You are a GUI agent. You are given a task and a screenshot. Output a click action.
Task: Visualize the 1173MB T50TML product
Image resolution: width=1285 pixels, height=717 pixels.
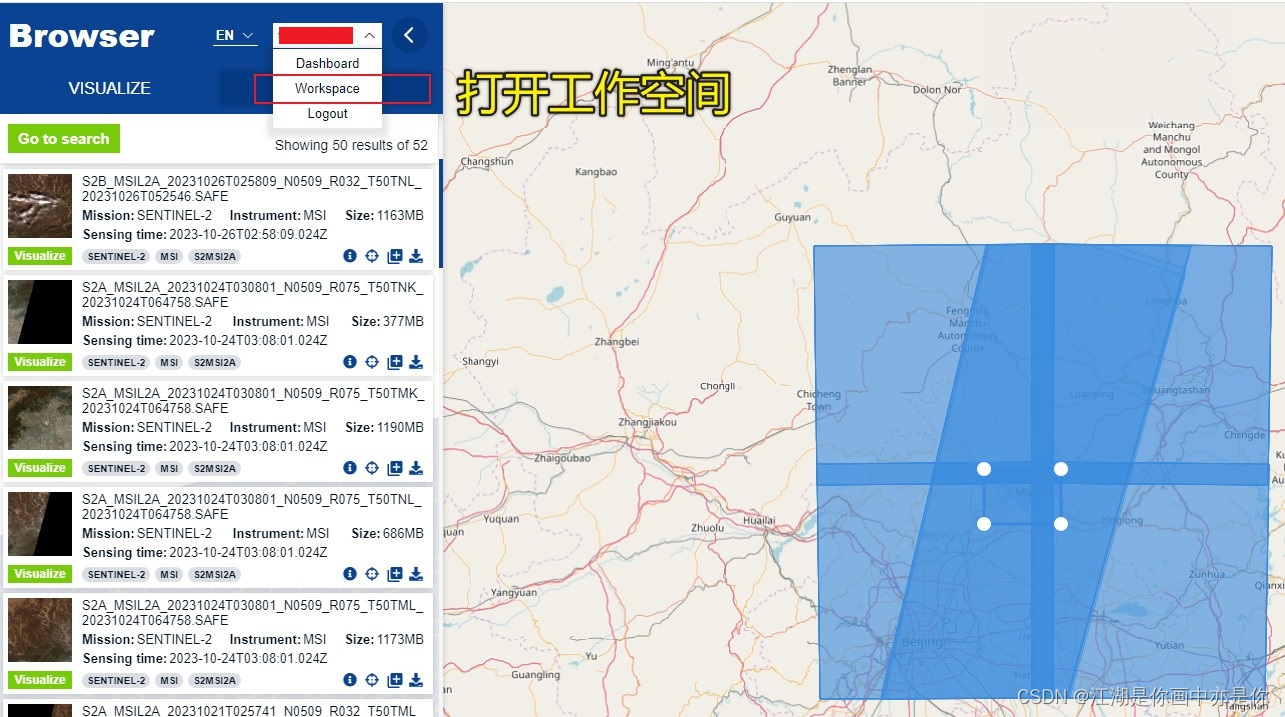tap(40, 680)
